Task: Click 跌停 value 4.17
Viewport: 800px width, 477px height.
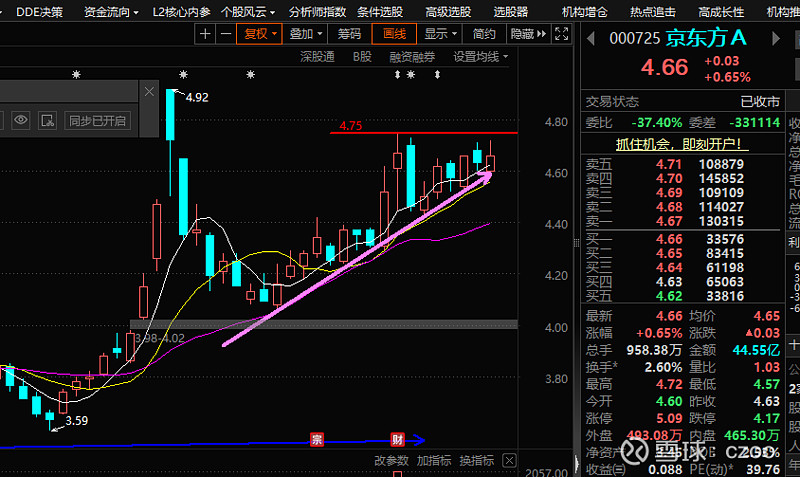Action: pos(766,418)
